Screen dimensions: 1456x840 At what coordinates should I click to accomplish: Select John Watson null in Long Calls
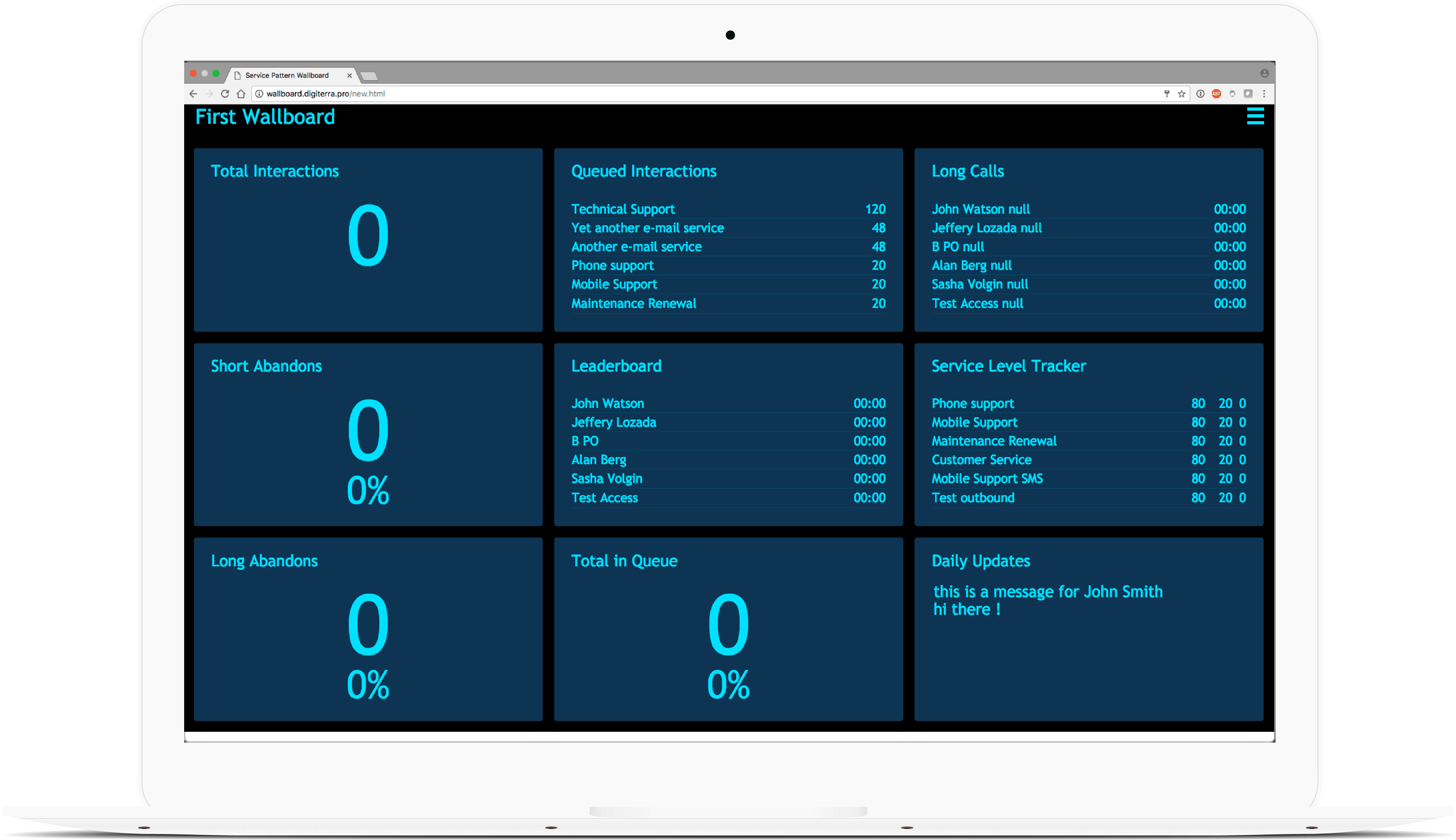pyautogui.click(x=980, y=209)
